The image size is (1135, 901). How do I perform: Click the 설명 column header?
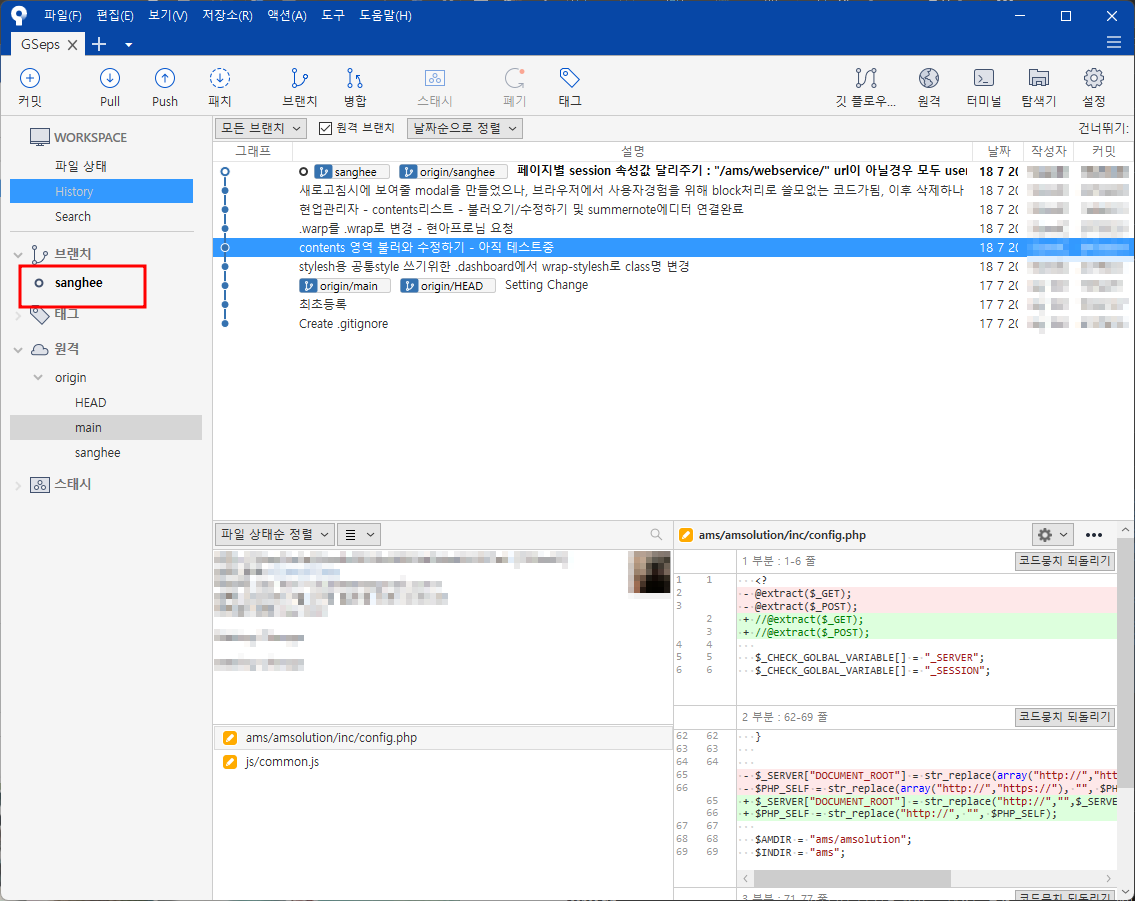(x=632, y=151)
